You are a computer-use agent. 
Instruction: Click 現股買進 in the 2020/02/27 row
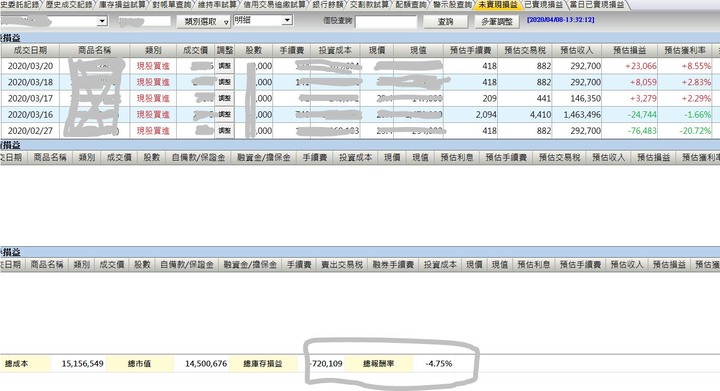(153, 131)
